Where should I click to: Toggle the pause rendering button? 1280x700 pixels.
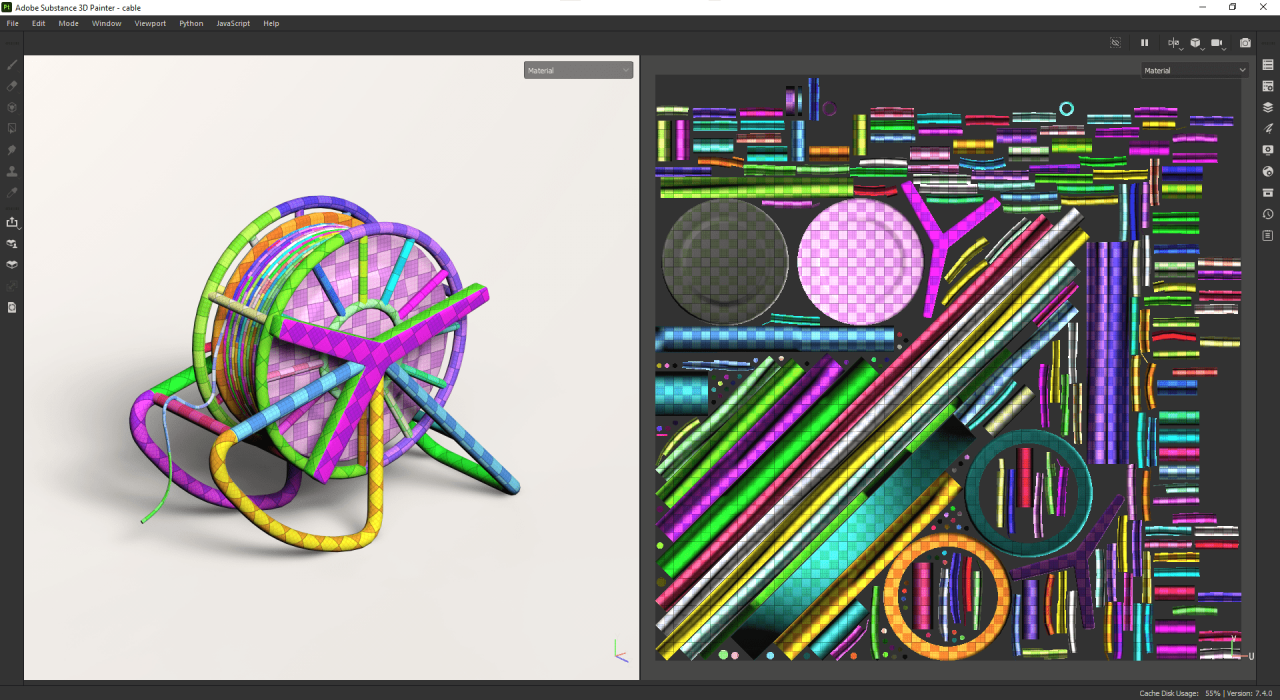[x=1145, y=43]
